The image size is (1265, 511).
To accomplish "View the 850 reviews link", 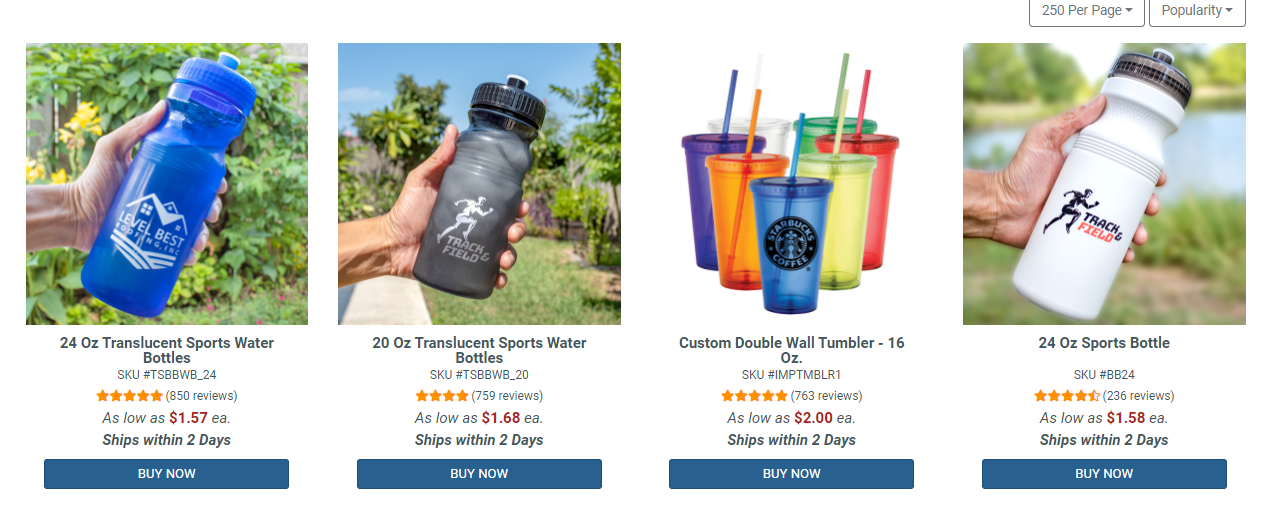I will coord(201,396).
